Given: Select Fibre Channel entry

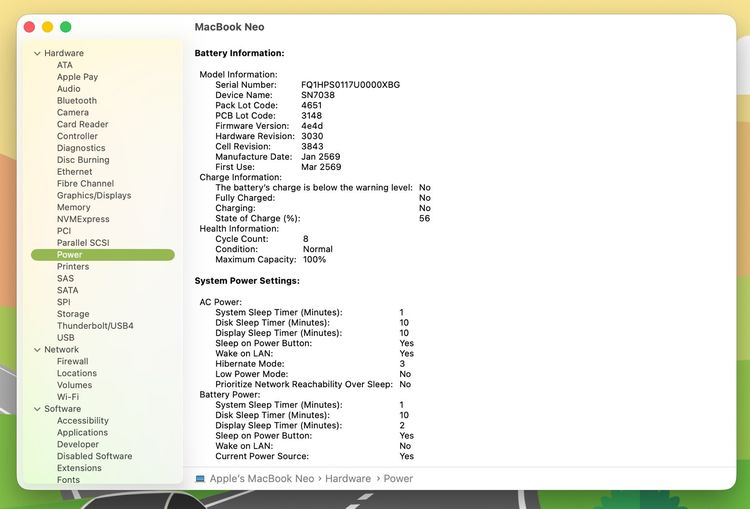Looking at the screenshot, I should click(85, 184).
